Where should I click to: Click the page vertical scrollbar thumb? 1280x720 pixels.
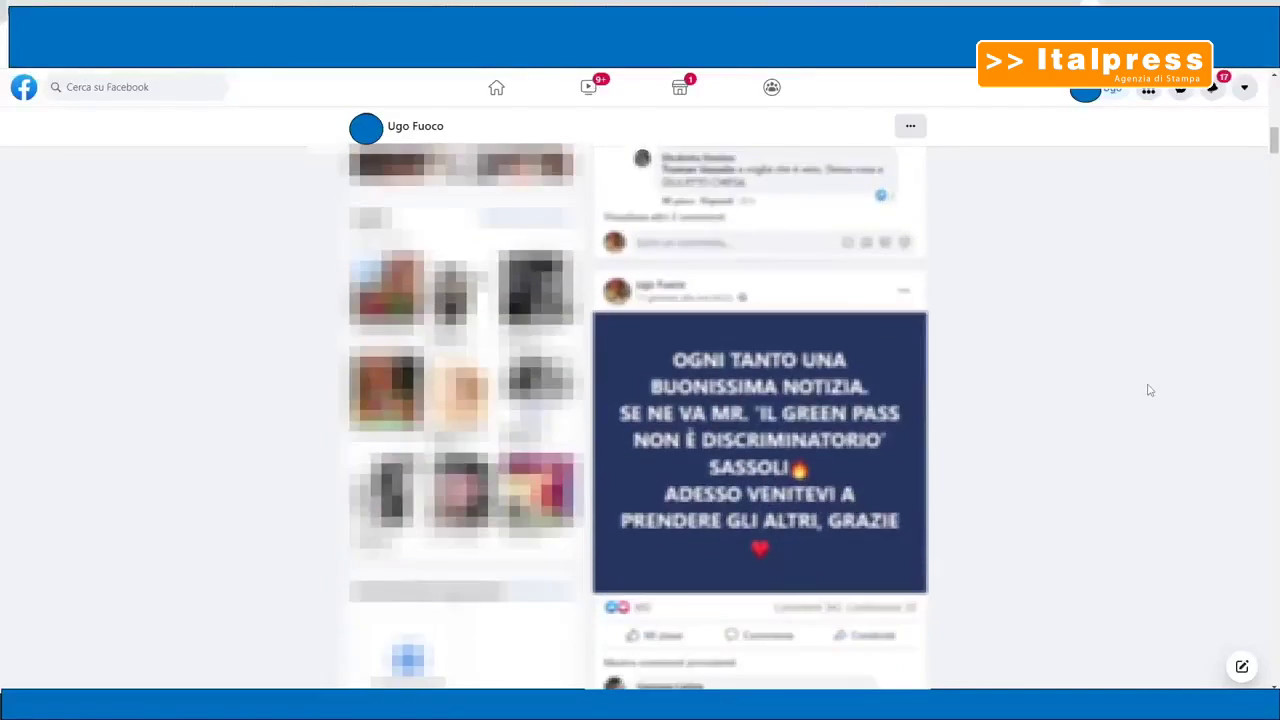[1273, 140]
